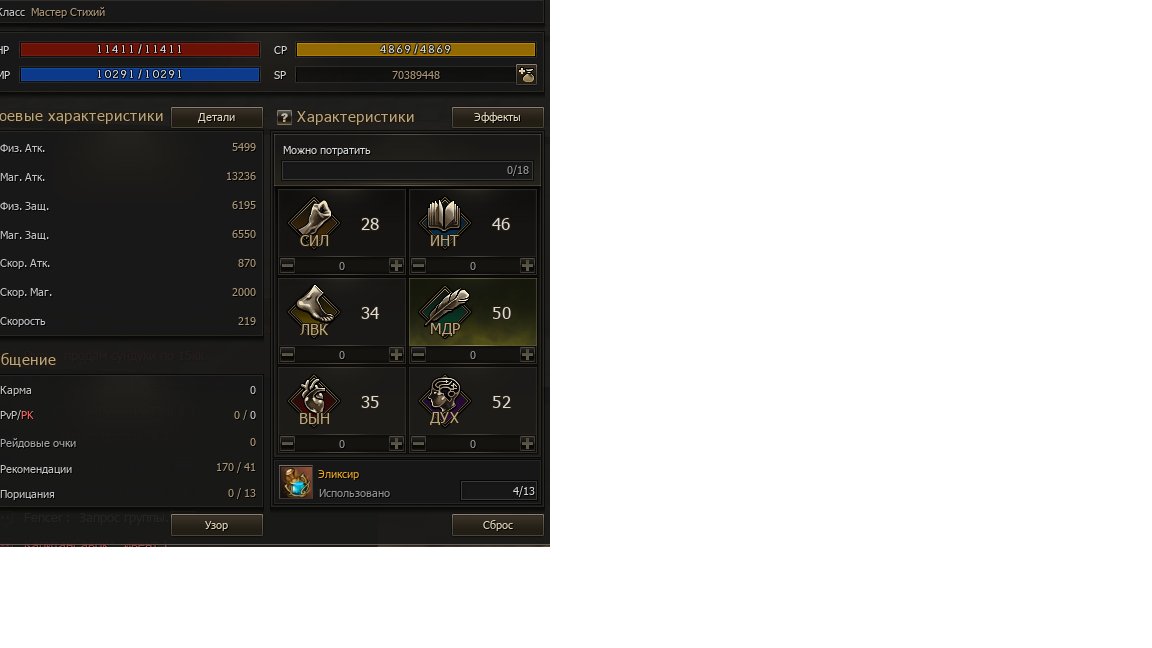Increase СИЛ with plus button
The height and width of the screenshot is (648, 1152).
[396, 265]
